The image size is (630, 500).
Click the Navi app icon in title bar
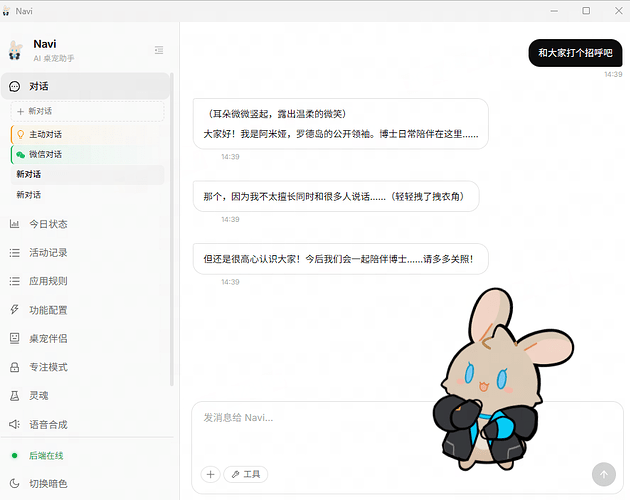click(6, 11)
